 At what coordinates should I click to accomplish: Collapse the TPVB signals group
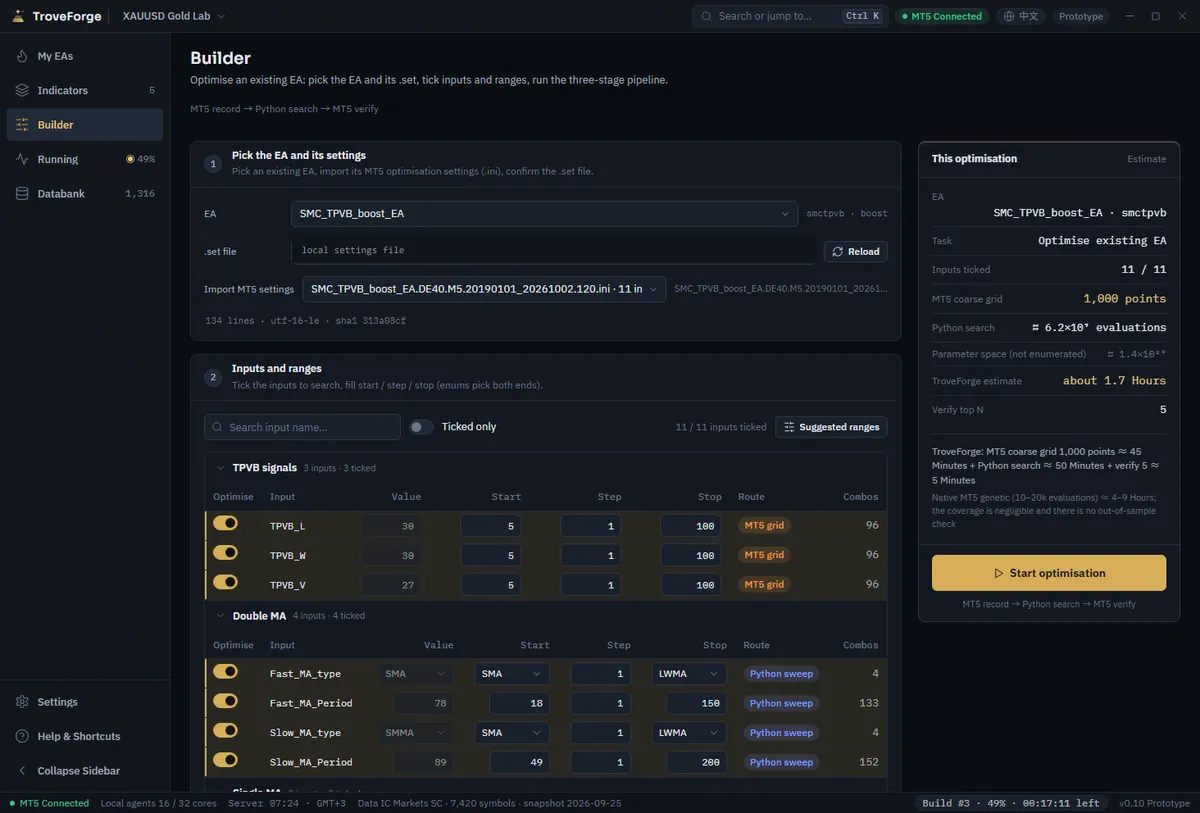[x=221, y=467]
